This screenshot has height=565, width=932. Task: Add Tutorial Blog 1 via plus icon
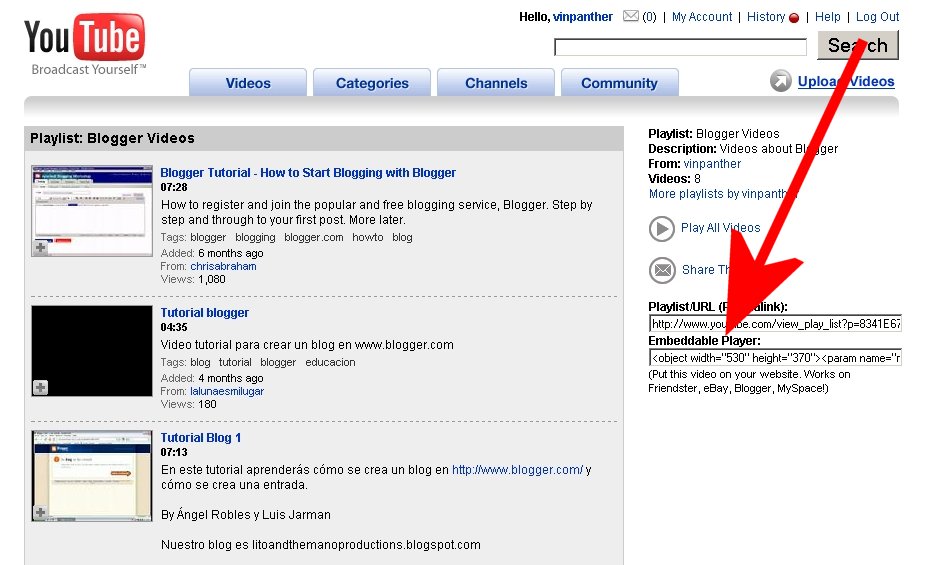pyautogui.click(x=40, y=512)
